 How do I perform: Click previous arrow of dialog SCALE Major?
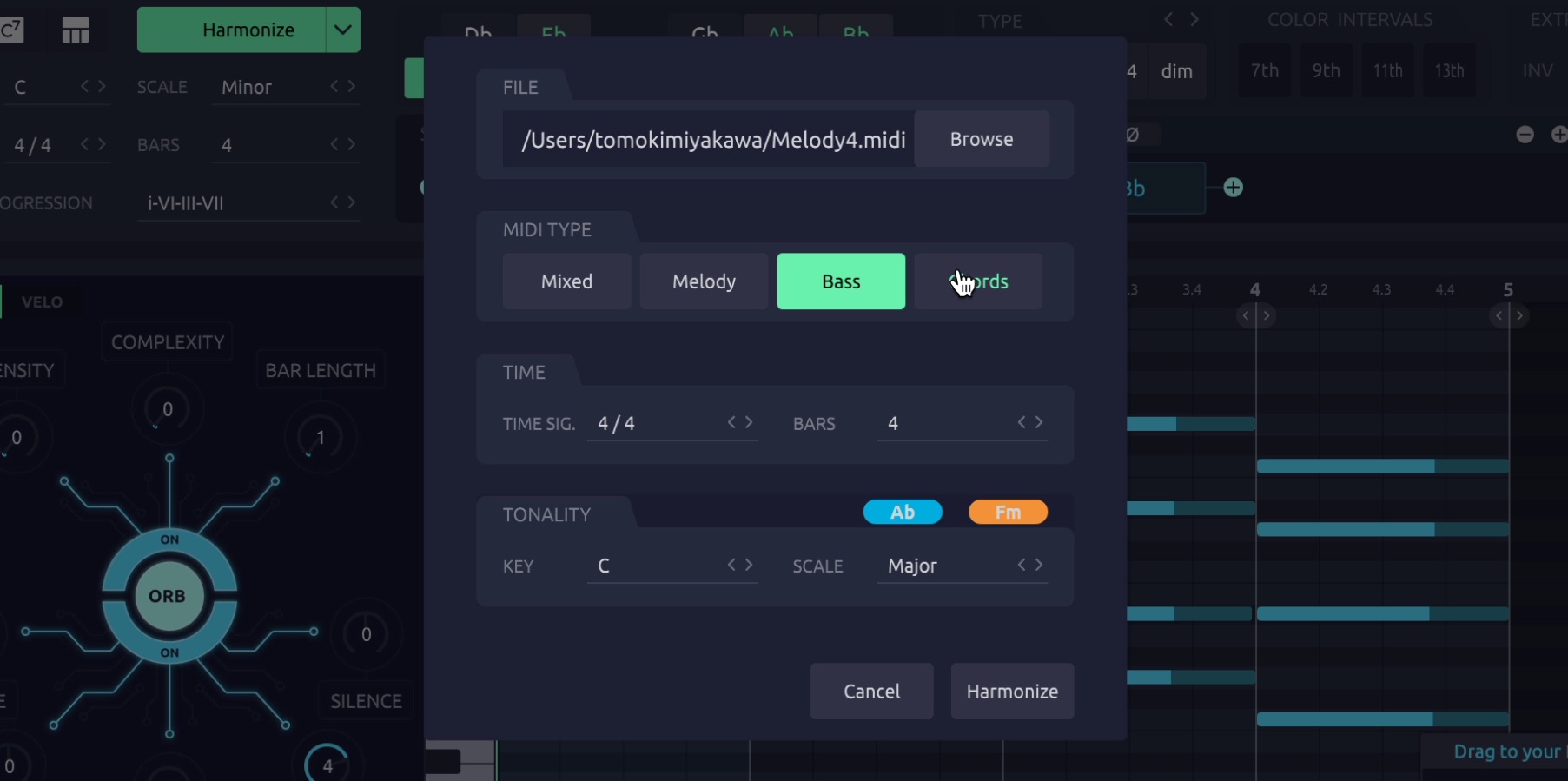pos(1022,565)
